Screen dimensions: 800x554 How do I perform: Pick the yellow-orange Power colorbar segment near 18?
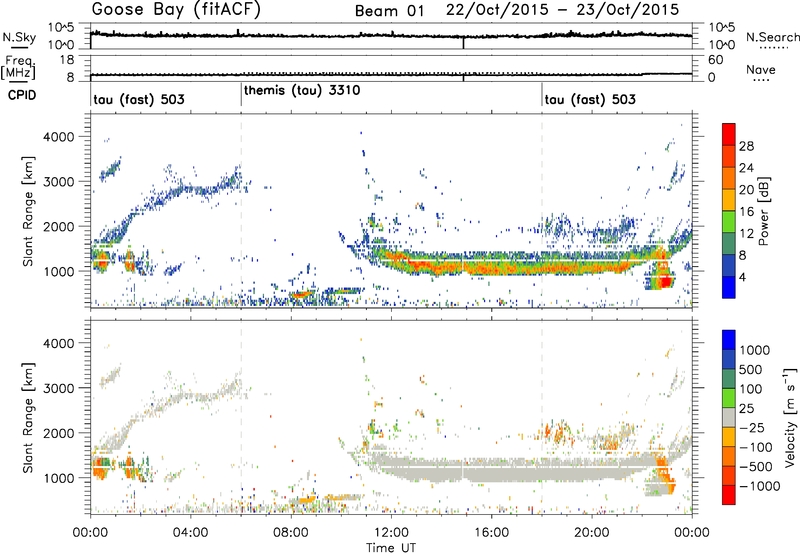coord(729,200)
